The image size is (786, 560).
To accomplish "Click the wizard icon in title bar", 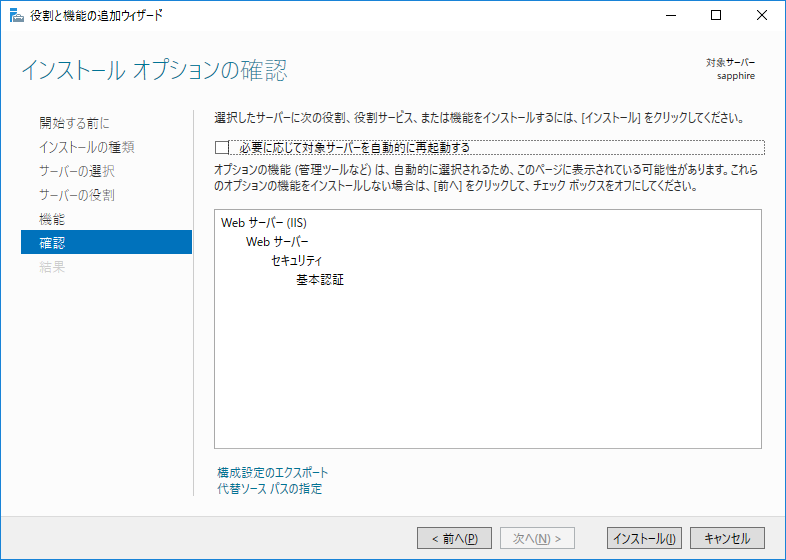I will (17, 16).
